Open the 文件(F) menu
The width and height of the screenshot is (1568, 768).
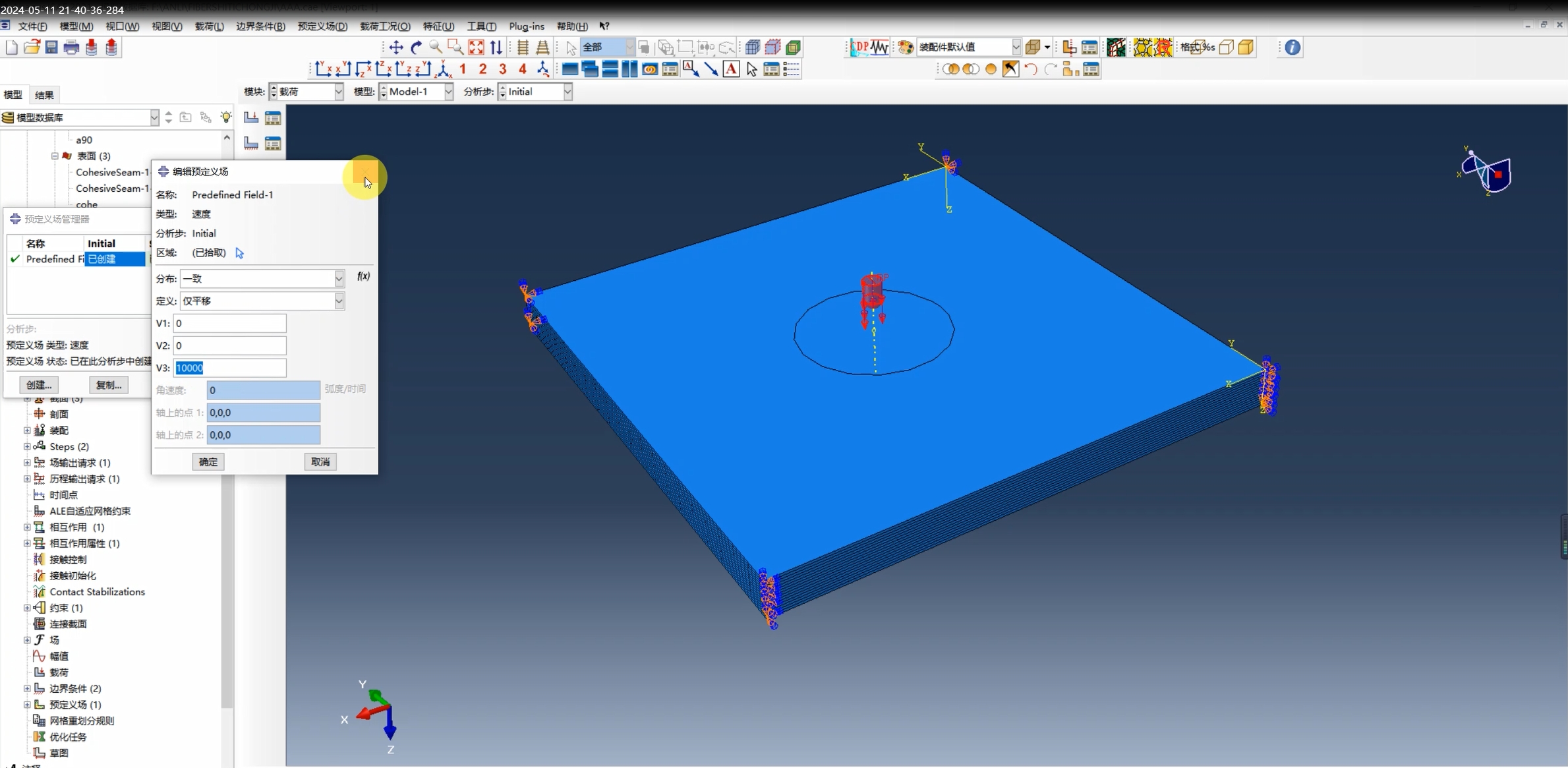32,26
